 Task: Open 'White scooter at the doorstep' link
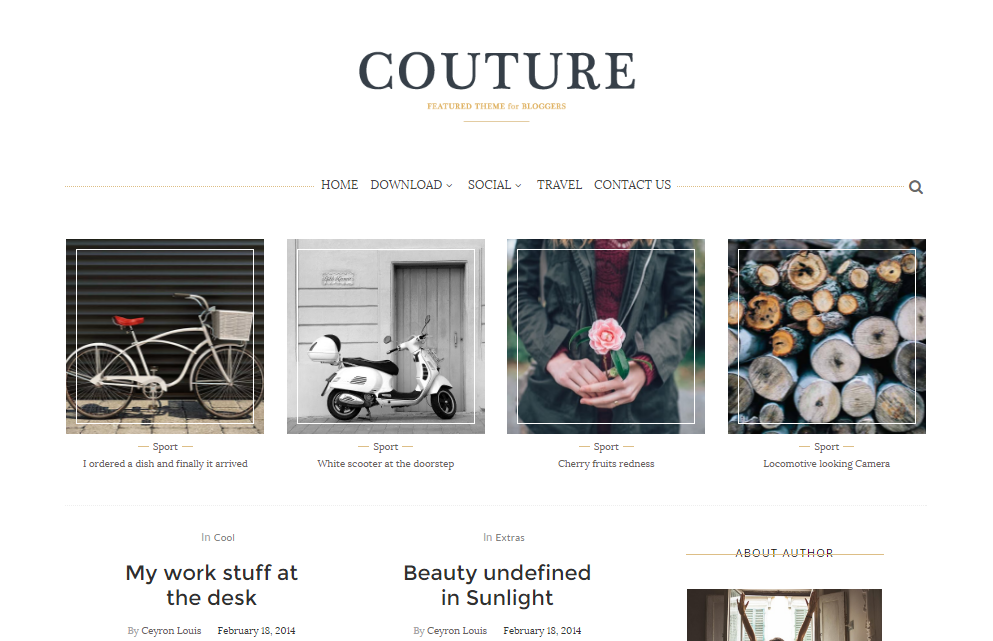point(386,464)
